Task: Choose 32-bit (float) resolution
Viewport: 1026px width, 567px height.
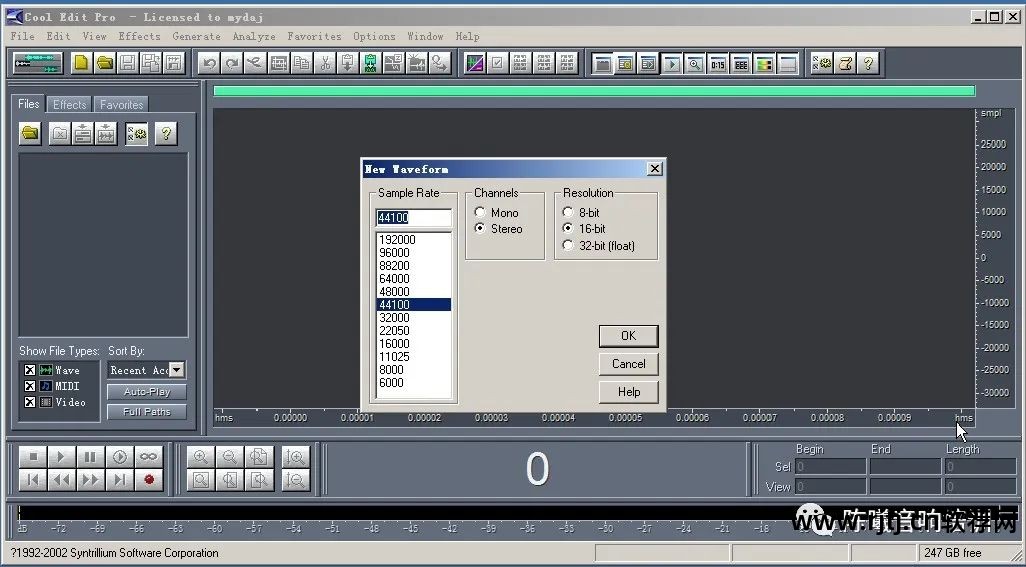Action: tap(599, 246)
